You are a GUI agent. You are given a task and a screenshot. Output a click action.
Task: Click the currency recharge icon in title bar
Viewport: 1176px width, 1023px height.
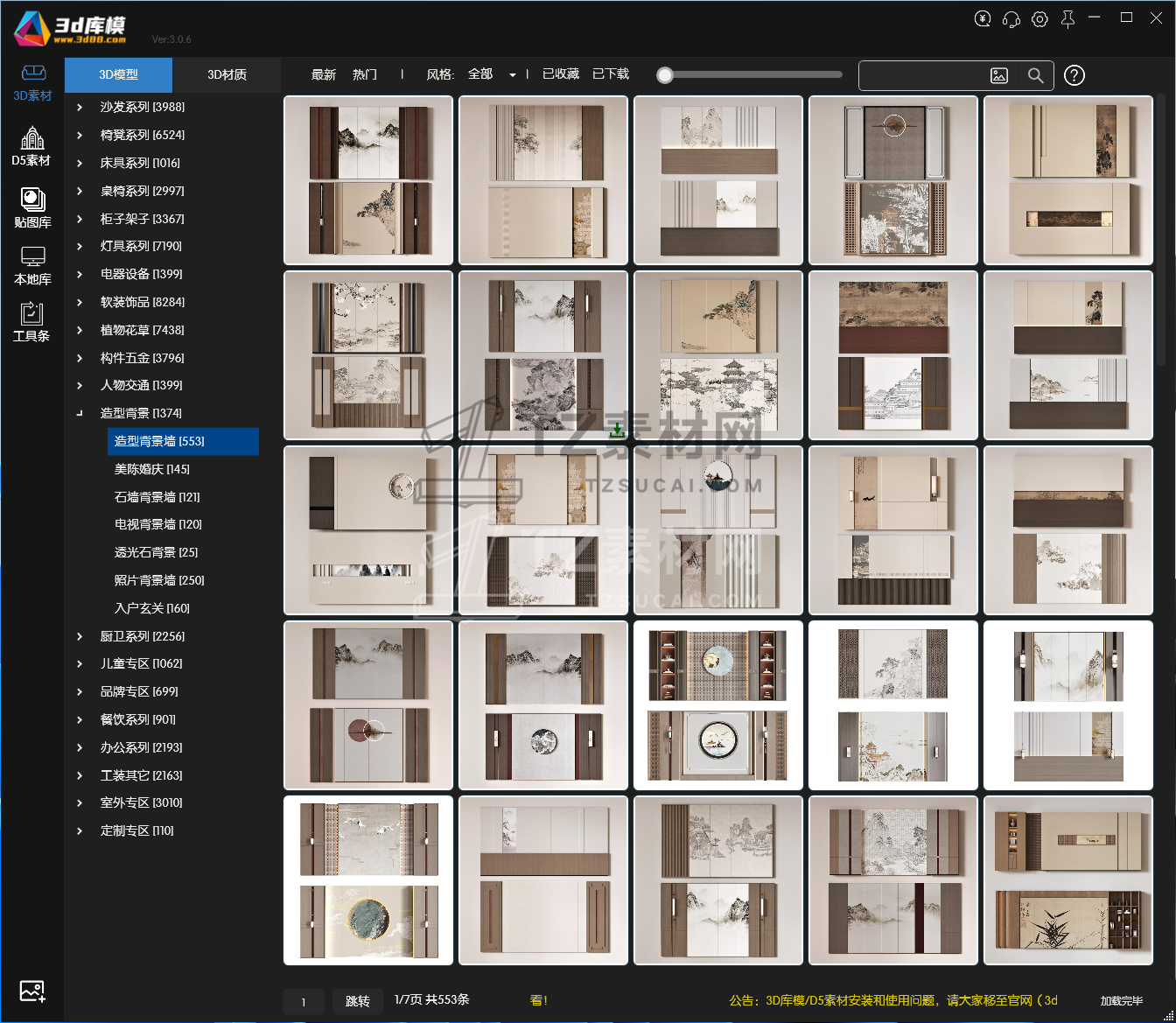[x=983, y=18]
